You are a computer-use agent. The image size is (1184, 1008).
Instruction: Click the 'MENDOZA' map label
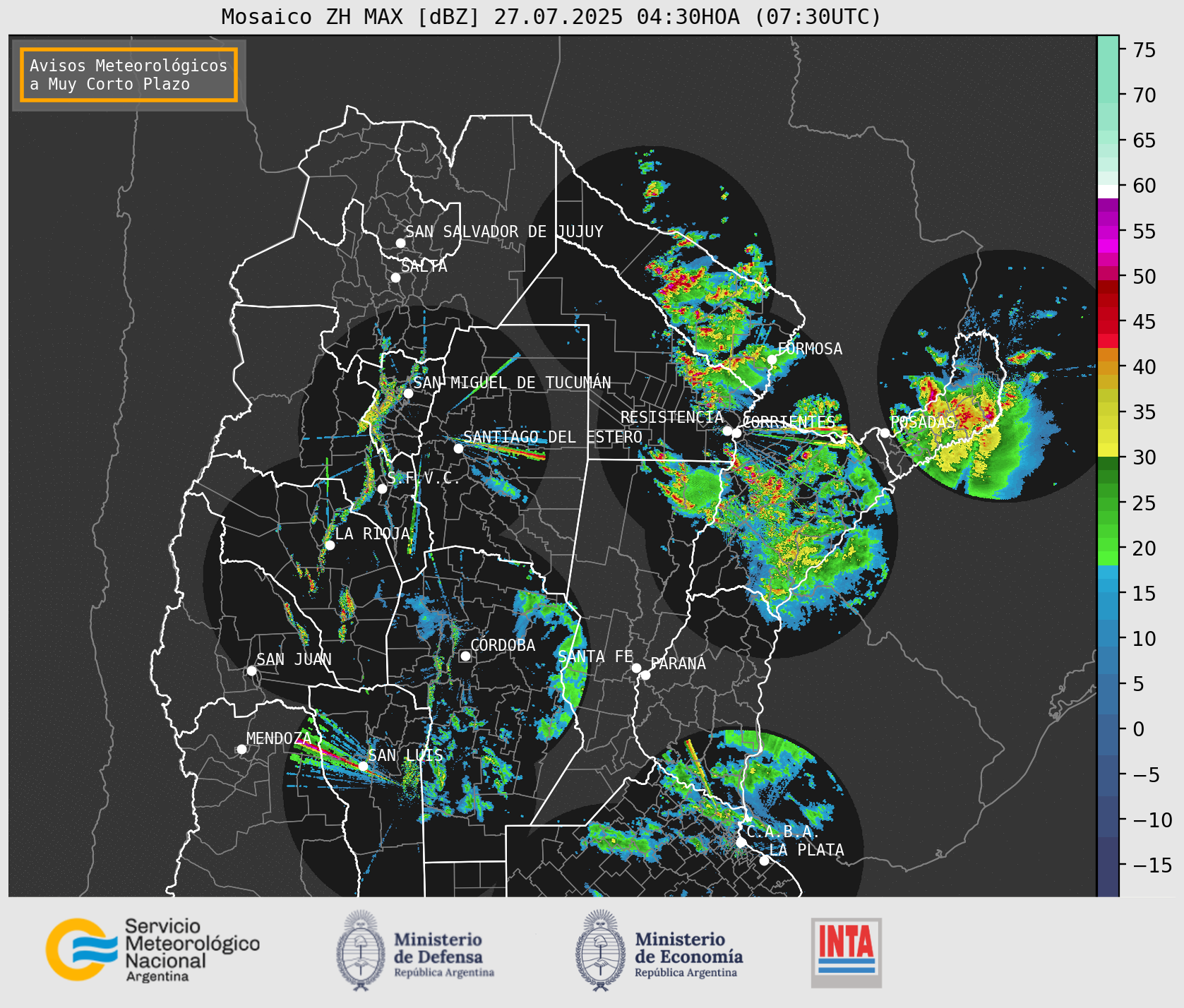click(x=279, y=738)
